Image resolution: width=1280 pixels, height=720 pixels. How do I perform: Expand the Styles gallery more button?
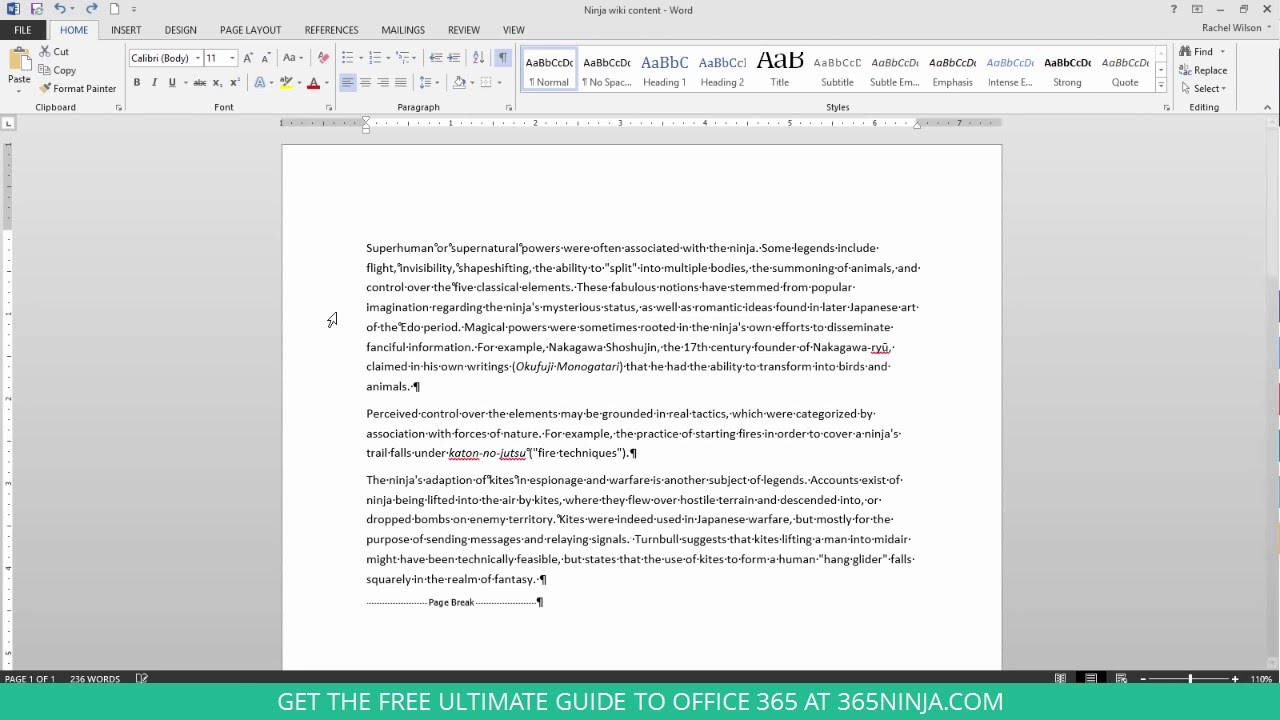(x=1161, y=85)
